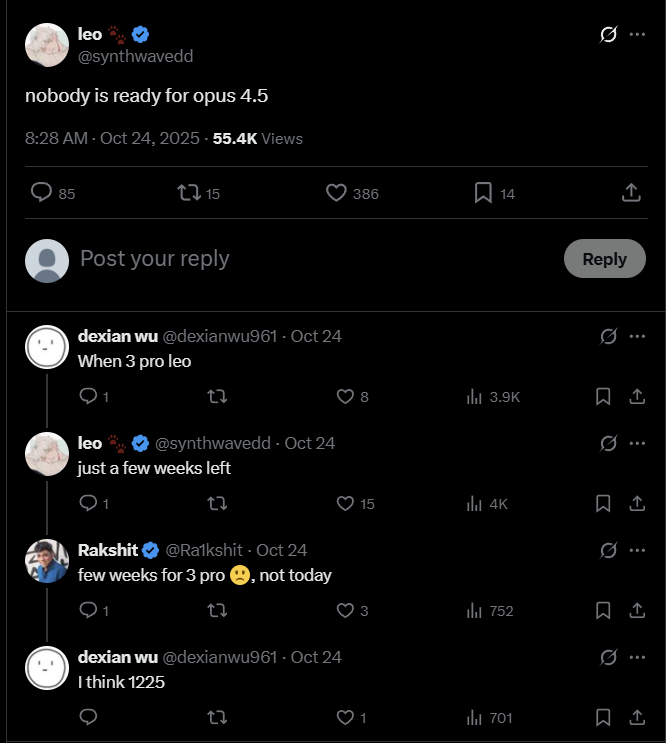
Task: Bookmark Rakshit's reply
Action: pyautogui.click(x=603, y=611)
